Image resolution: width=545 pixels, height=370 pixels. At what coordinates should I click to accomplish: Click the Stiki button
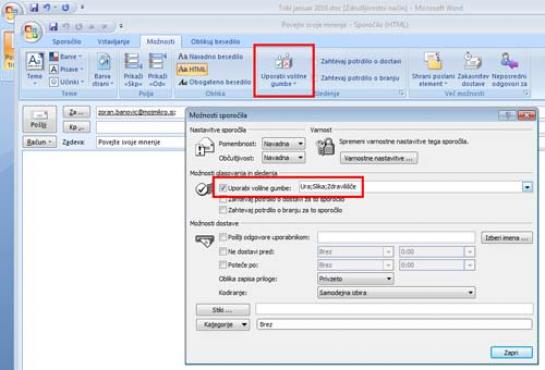point(223,310)
